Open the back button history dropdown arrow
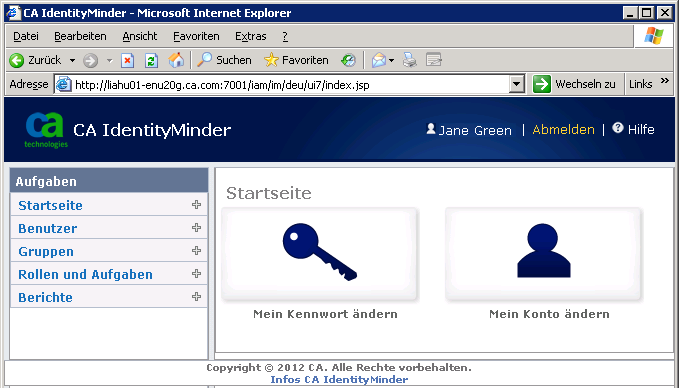The image size is (684, 388). pos(72,60)
